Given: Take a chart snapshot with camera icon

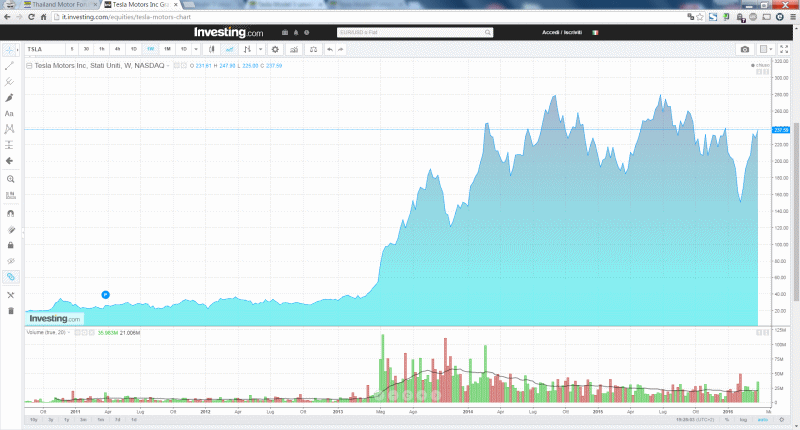Looking at the screenshot, I should click(x=745, y=49).
